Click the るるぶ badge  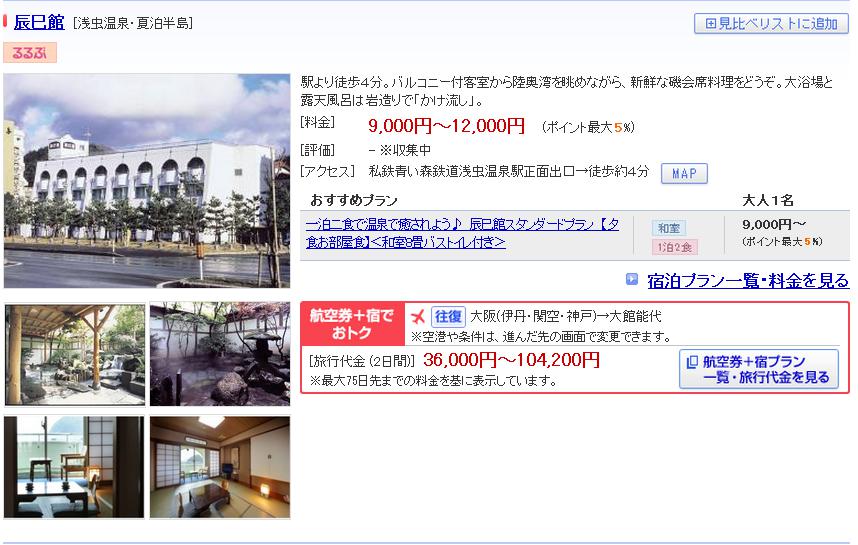click(30, 53)
